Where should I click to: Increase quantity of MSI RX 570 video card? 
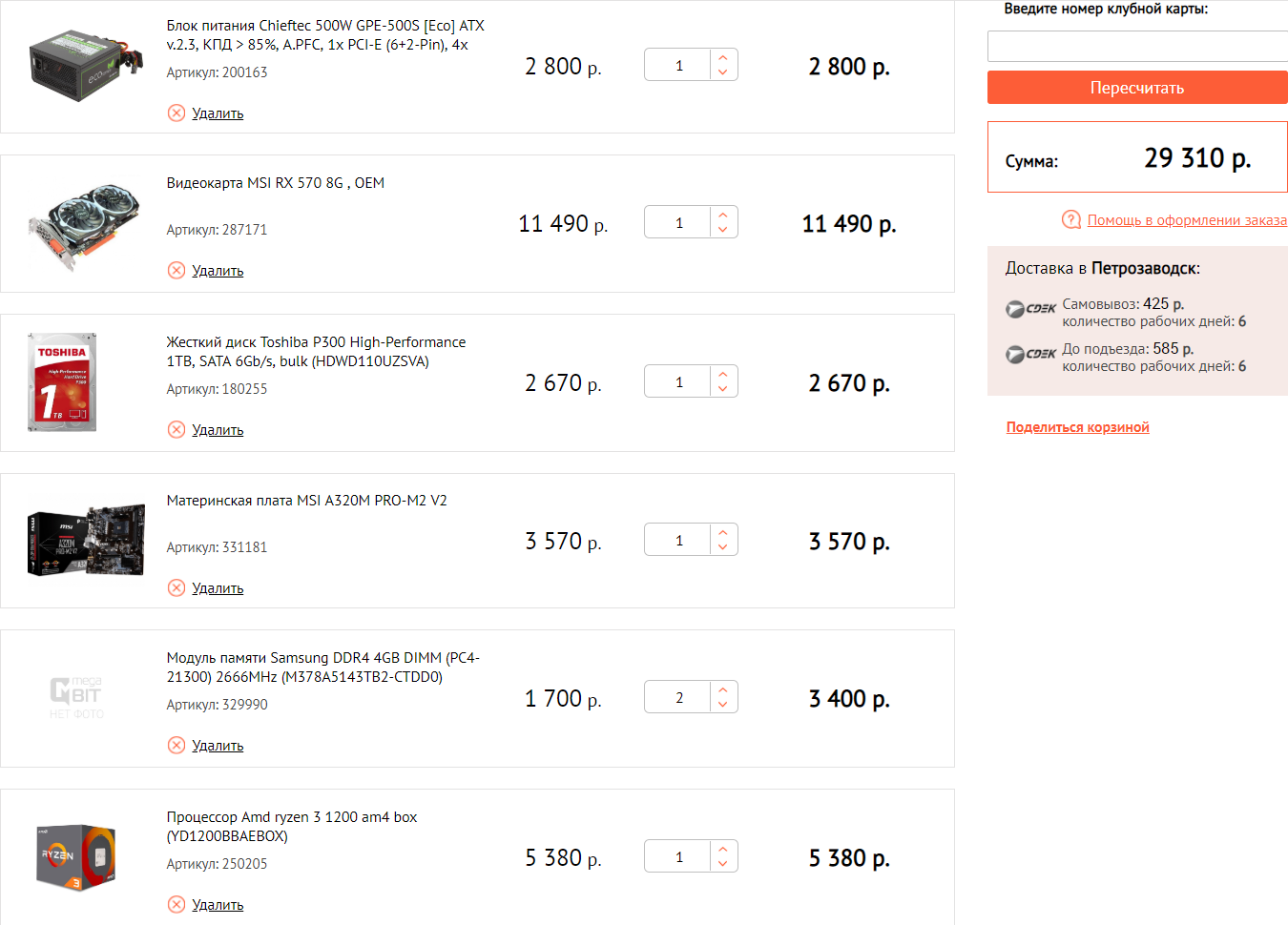click(x=723, y=215)
